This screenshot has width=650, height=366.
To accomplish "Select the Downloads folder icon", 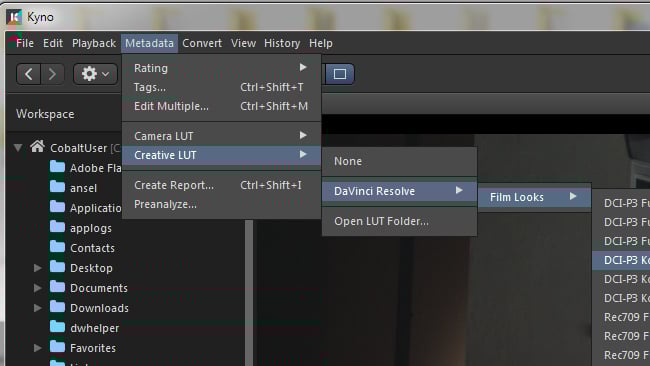I will coord(57,307).
